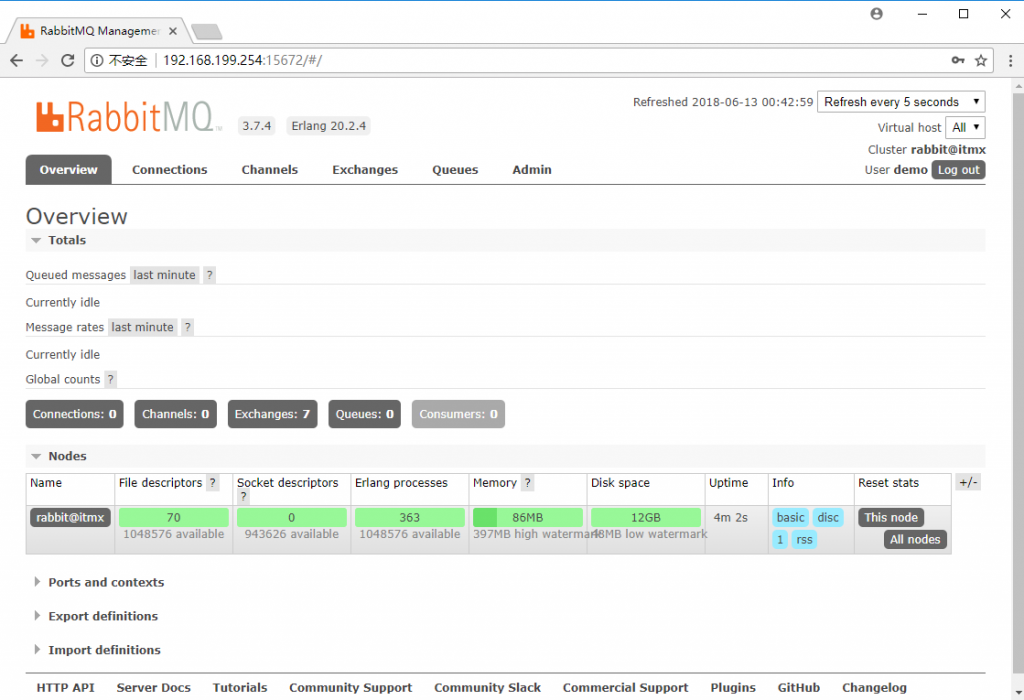Image resolution: width=1024 pixels, height=700 pixels.
Task: Reload the page with the refresh icon
Action: coord(68,60)
